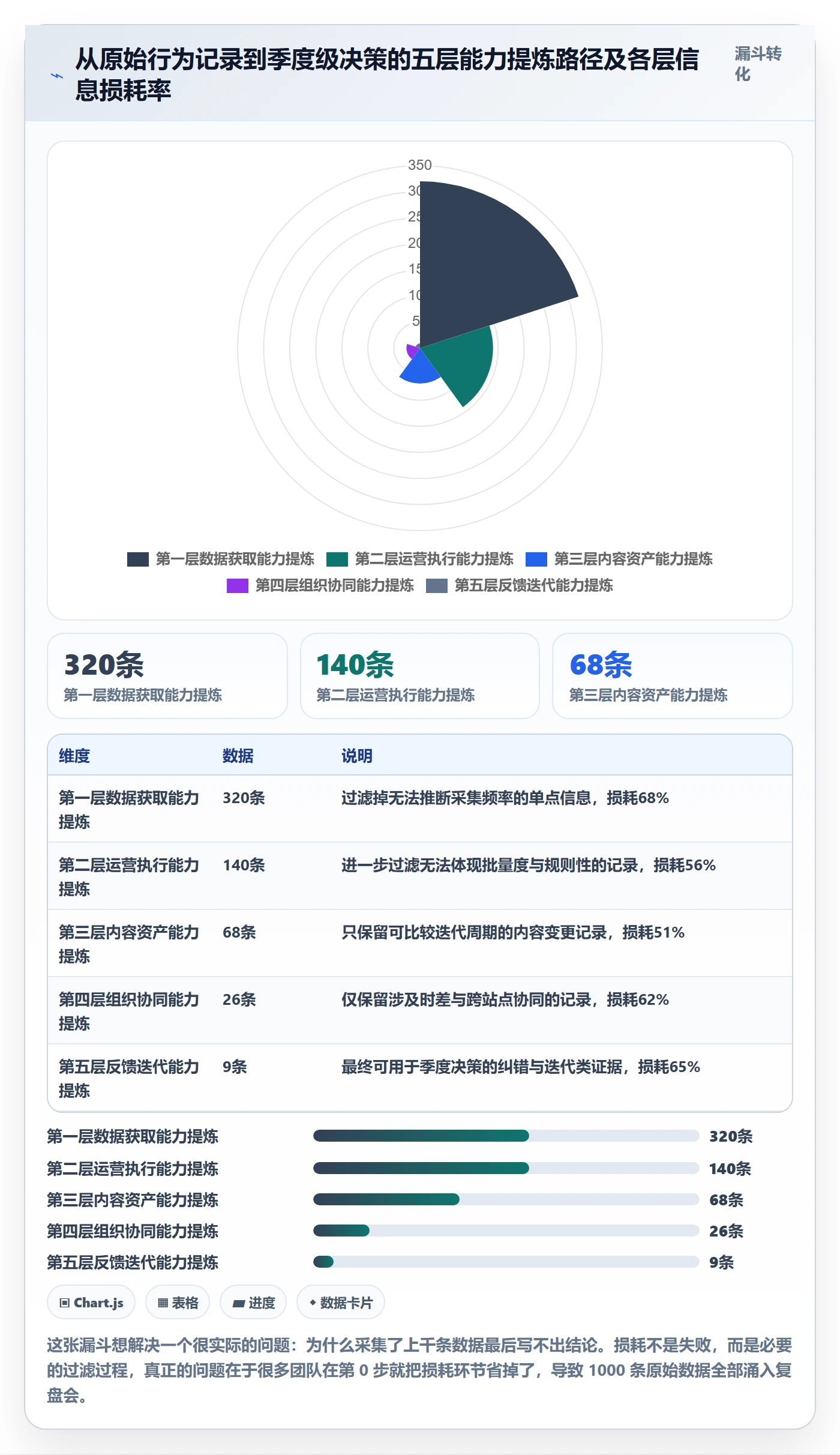Hide the 第四层组织协同能力提炼 legend series
This screenshot has height=1455, width=840.
pyautogui.click(x=320, y=585)
